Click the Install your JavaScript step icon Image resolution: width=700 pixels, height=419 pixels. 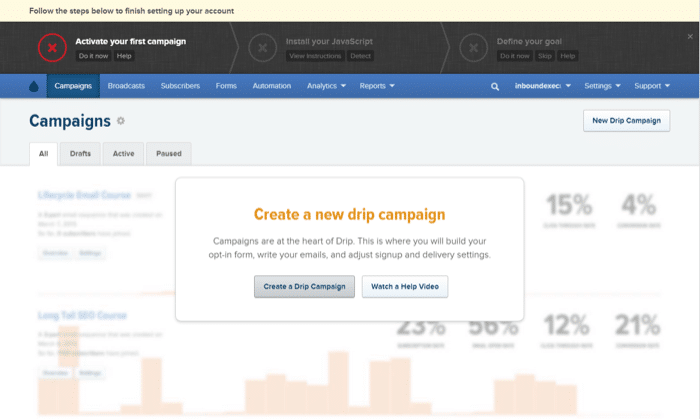tap(262, 48)
